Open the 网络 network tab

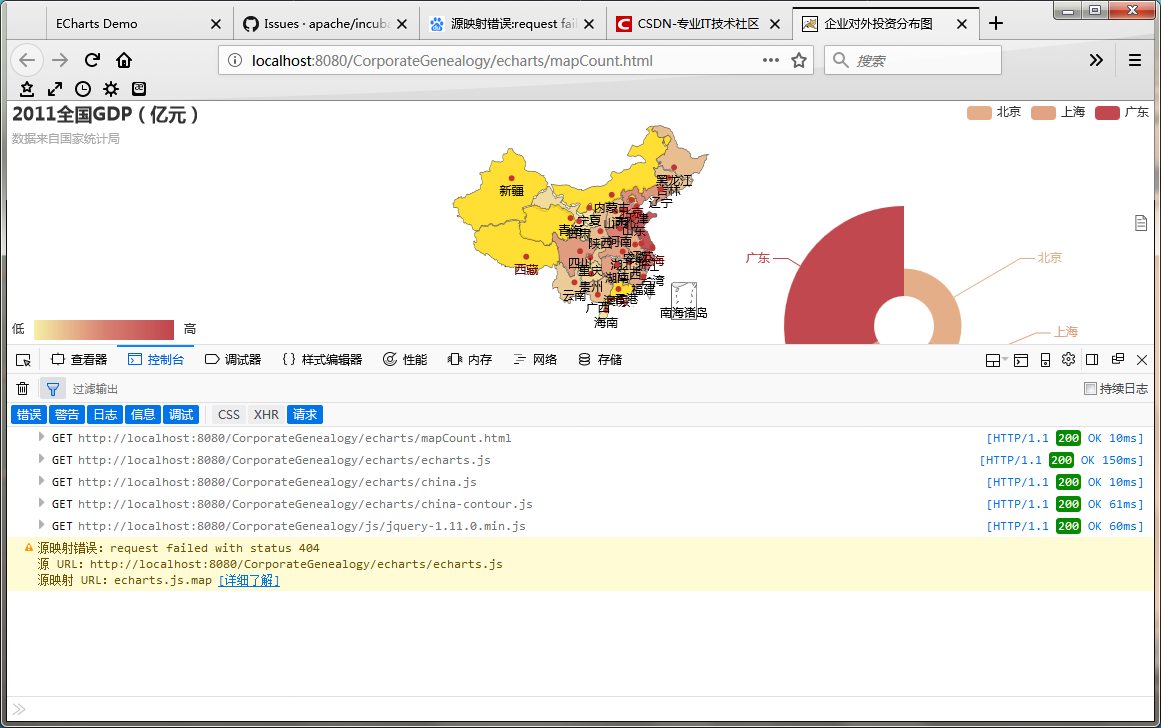click(535, 360)
